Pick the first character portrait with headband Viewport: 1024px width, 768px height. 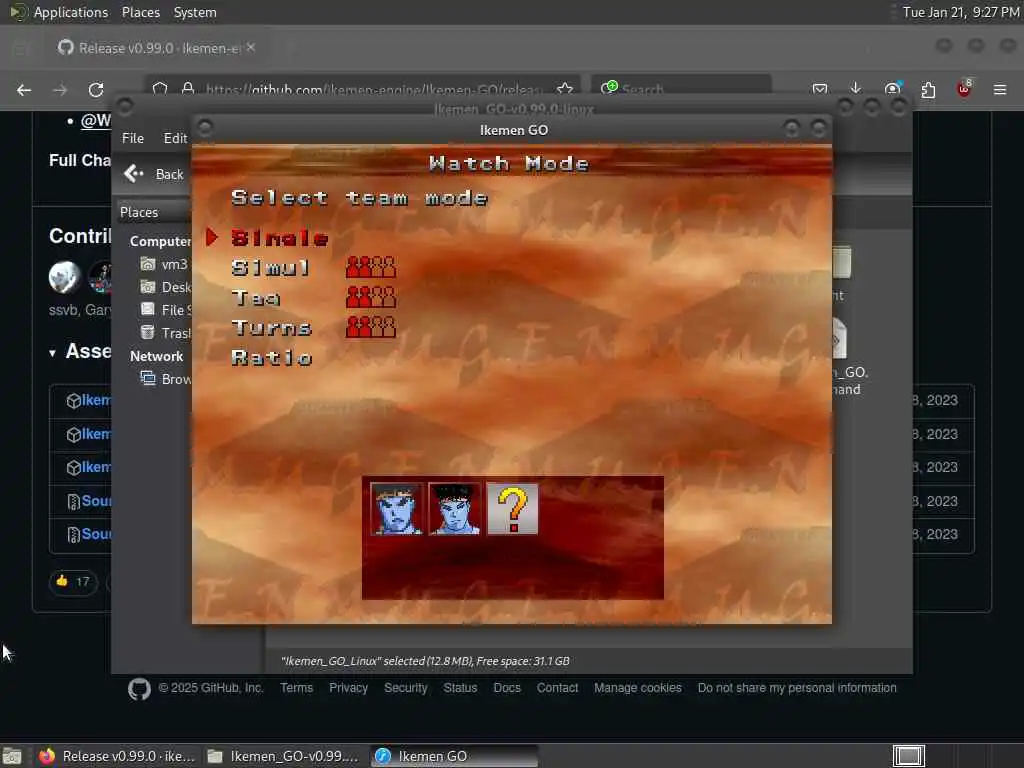tap(396, 509)
